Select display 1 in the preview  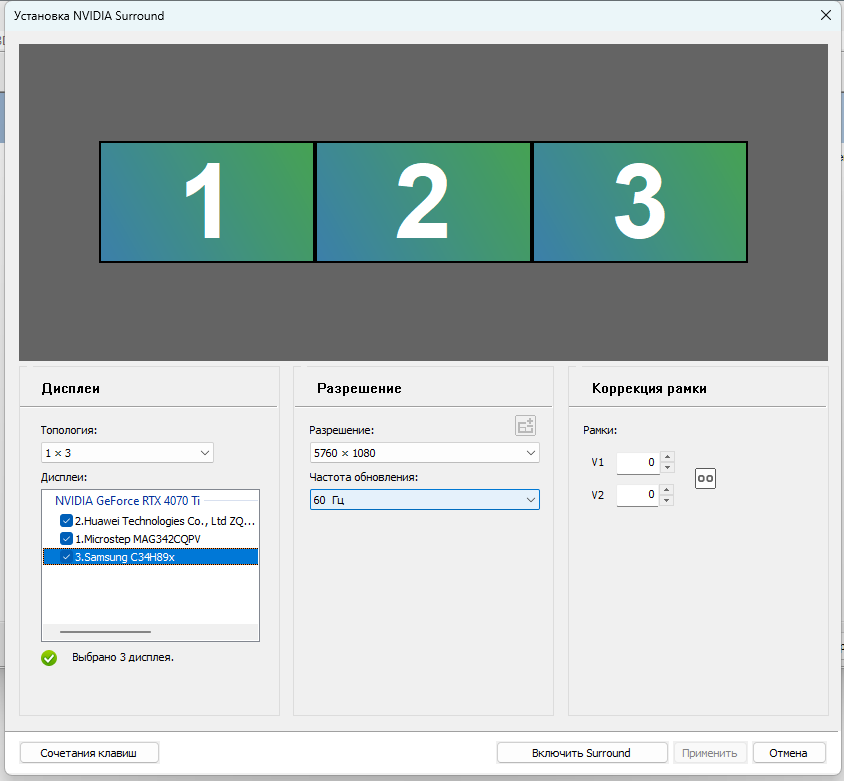coord(207,202)
